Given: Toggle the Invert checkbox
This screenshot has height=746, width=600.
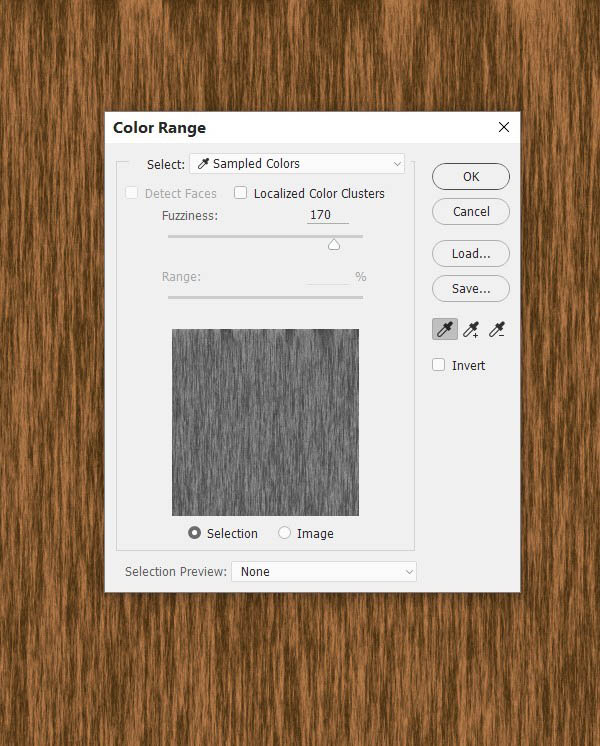Looking at the screenshot, I should 438,365.
